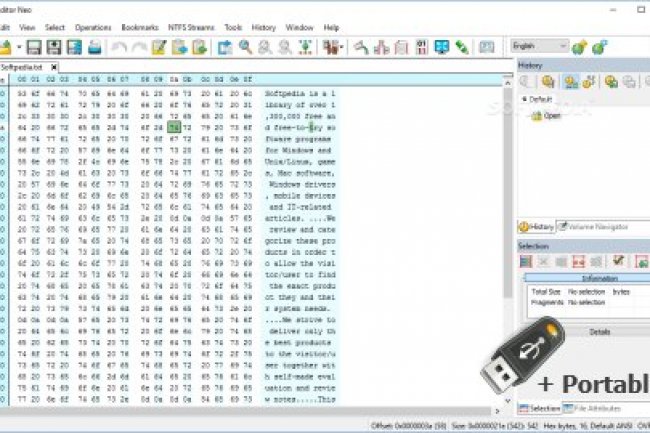Open the English language dropdown
The height and width of the screenshot is (433, 650).
tap(539, 46)
